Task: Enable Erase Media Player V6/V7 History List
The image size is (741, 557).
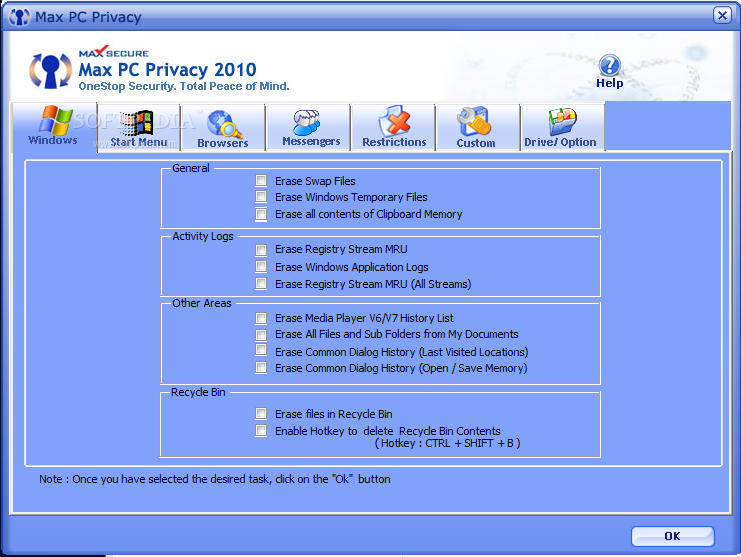Action: 261,318
